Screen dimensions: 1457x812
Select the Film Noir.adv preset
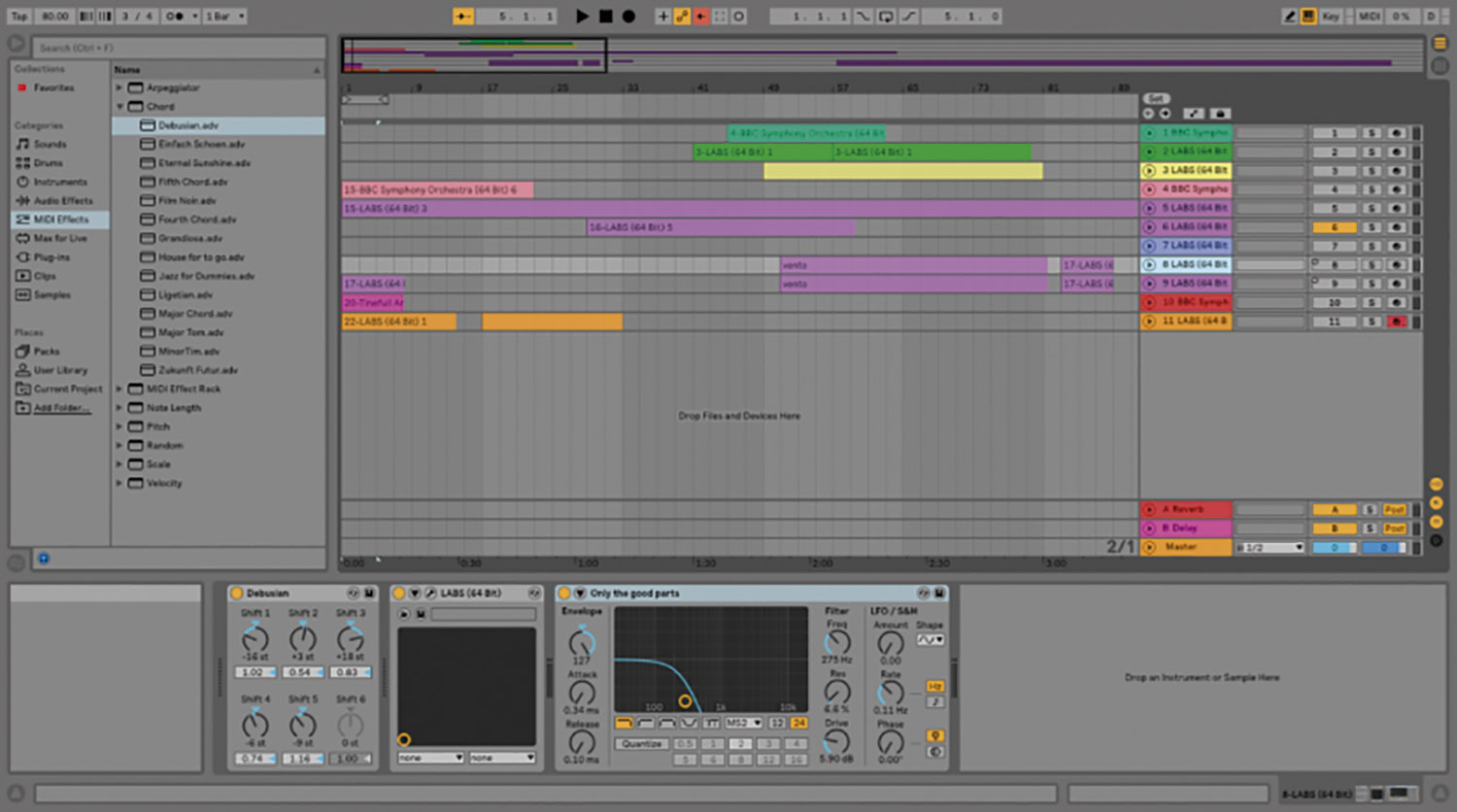(186, 201)
